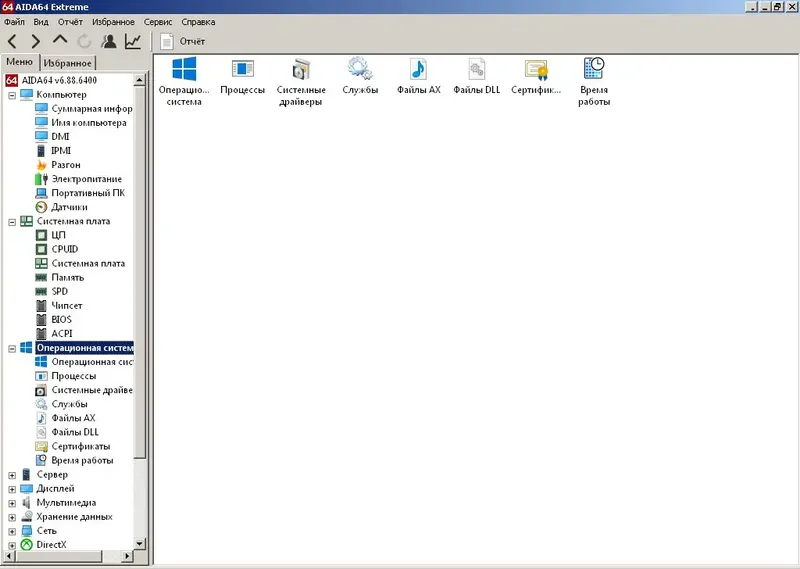Select Службы in the left tree
This screenshot has height=569, width=800.
pyautogui.click(x=61, y=404)
